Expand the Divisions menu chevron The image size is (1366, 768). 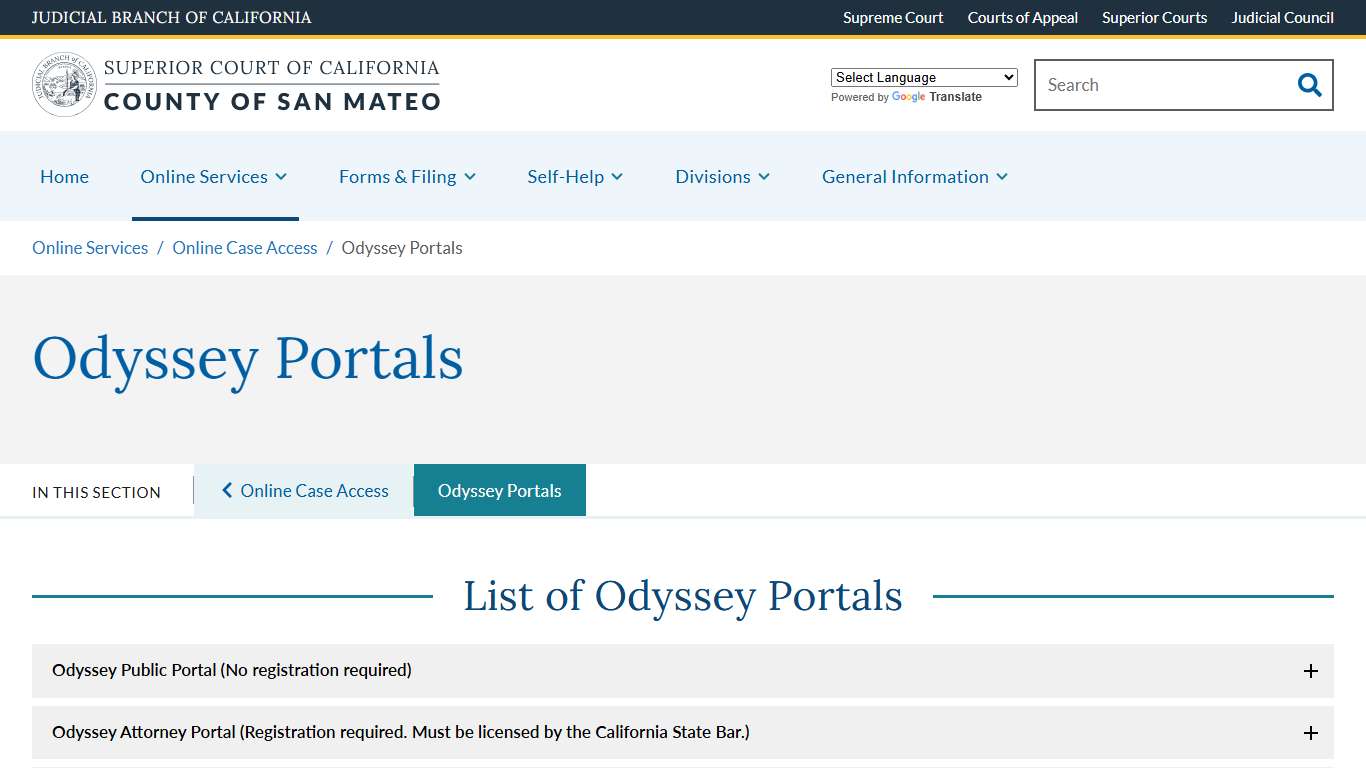[766, 176]
